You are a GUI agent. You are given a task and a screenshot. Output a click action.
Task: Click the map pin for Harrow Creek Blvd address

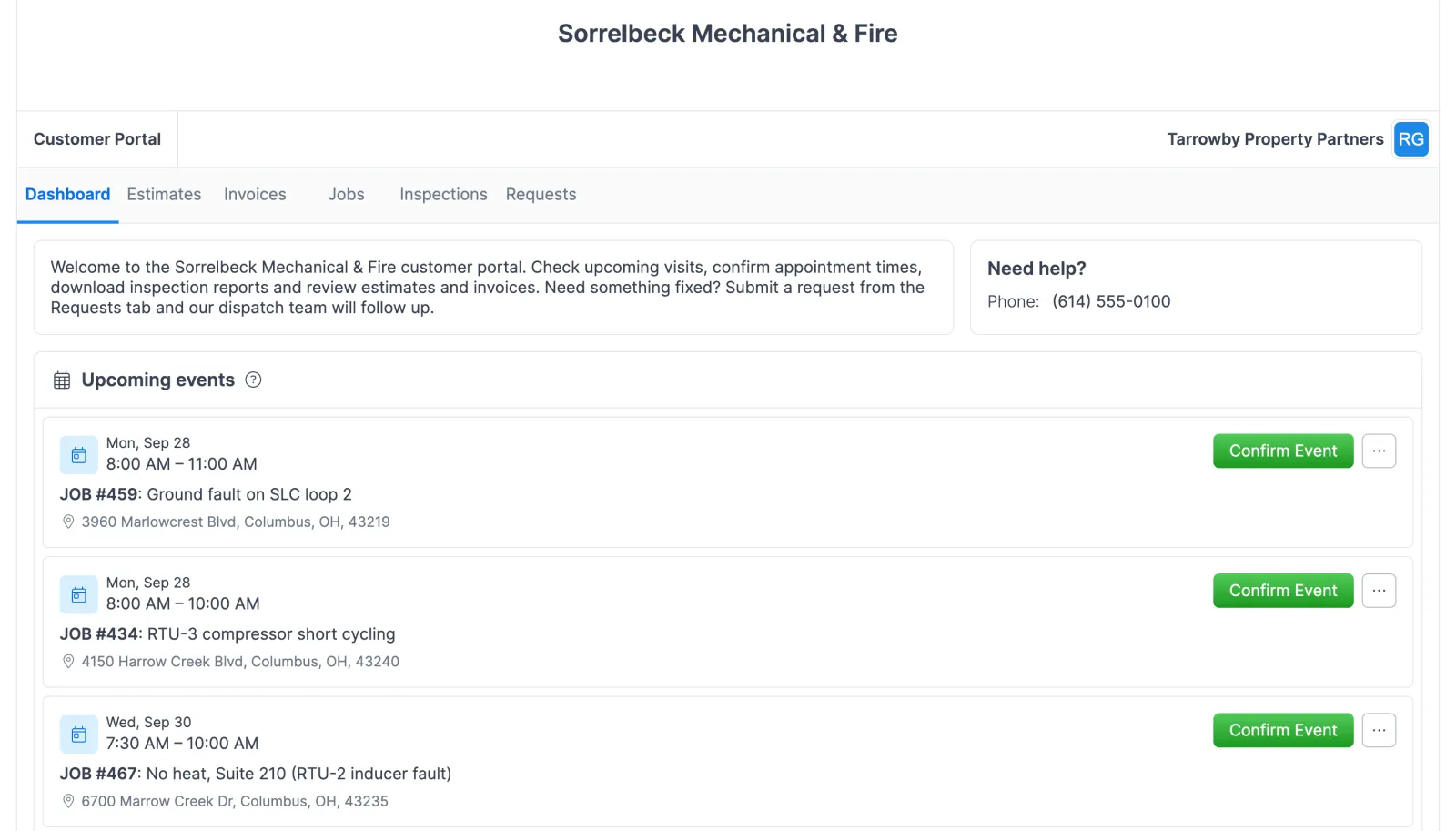pyautogui.click(x=68, y=662)
